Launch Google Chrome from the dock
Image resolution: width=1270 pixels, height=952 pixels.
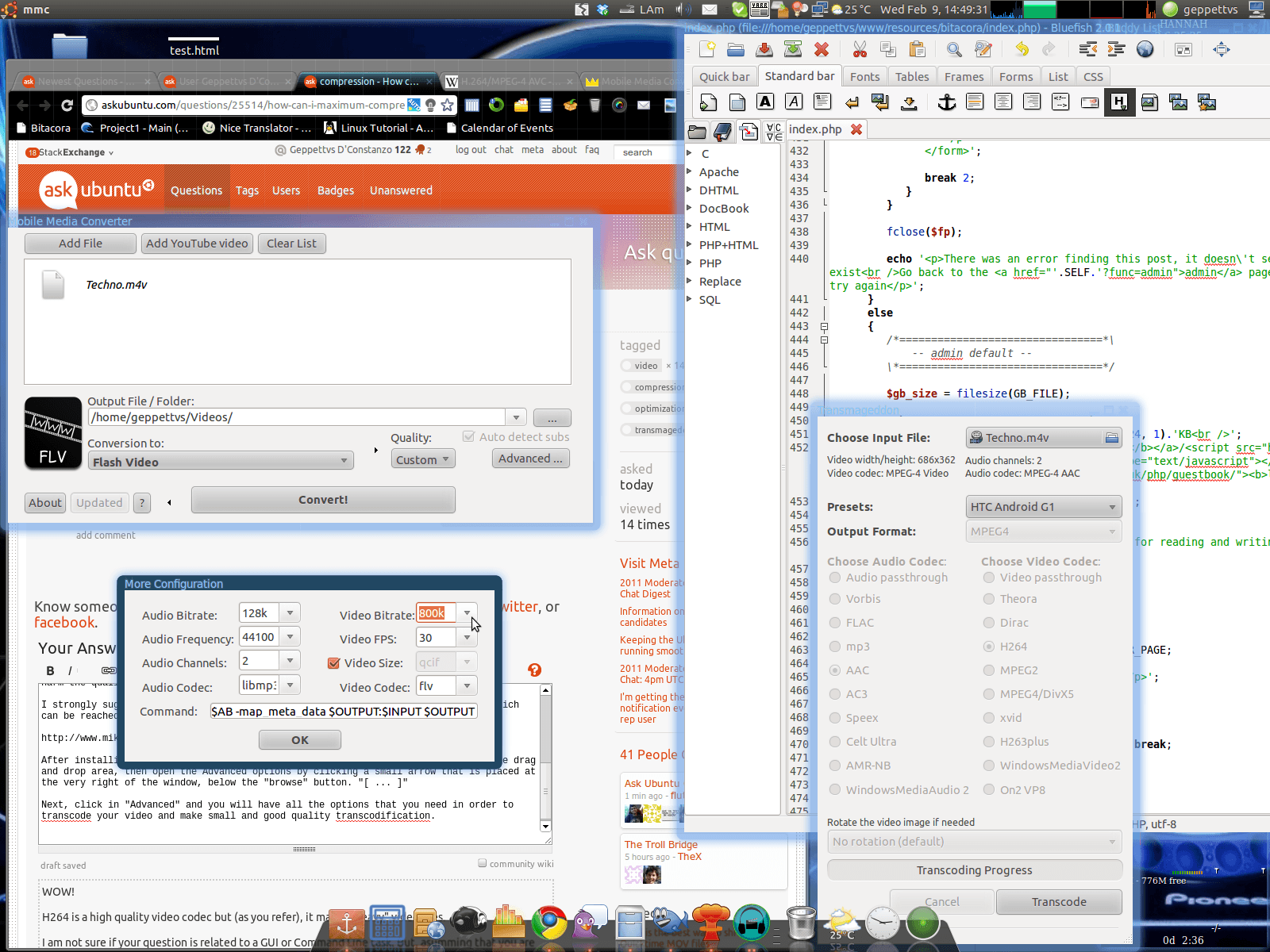point(549,923)
